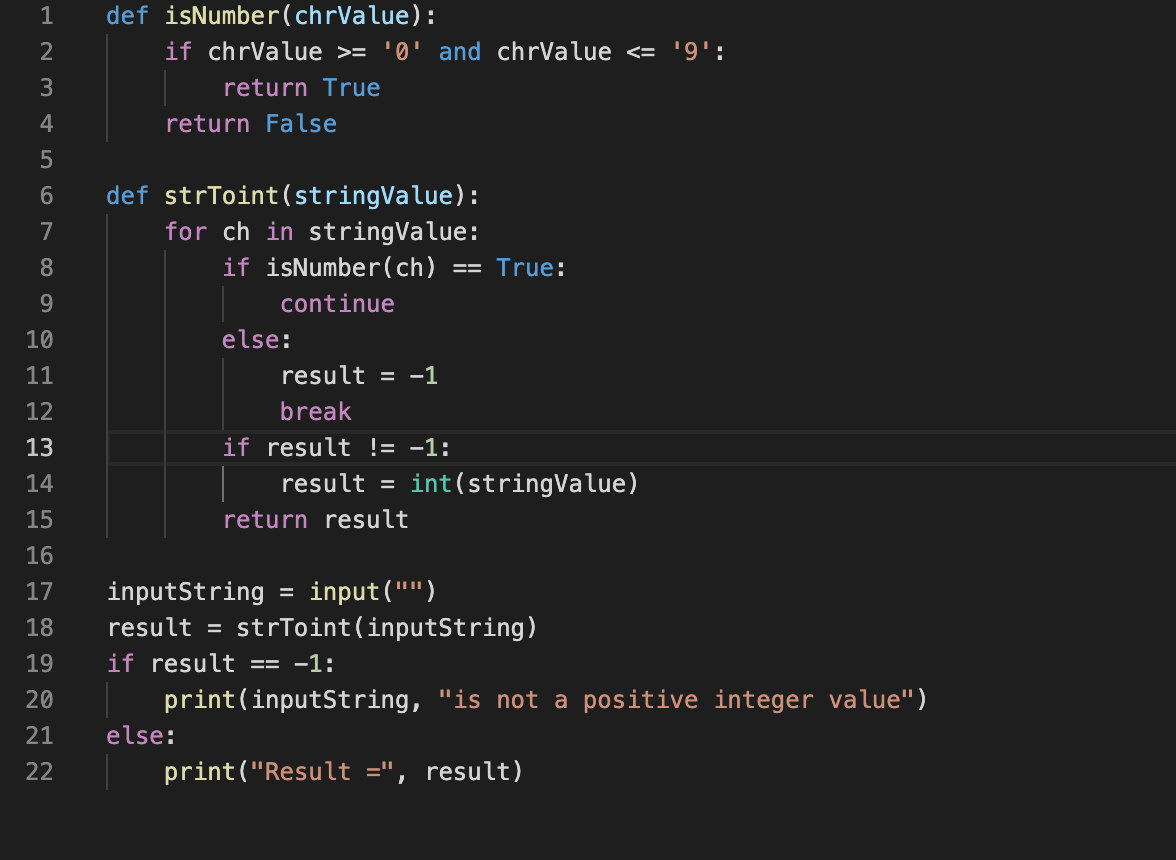
Task: Click the break keyword on line 12
Action: (x=315, y=411)
